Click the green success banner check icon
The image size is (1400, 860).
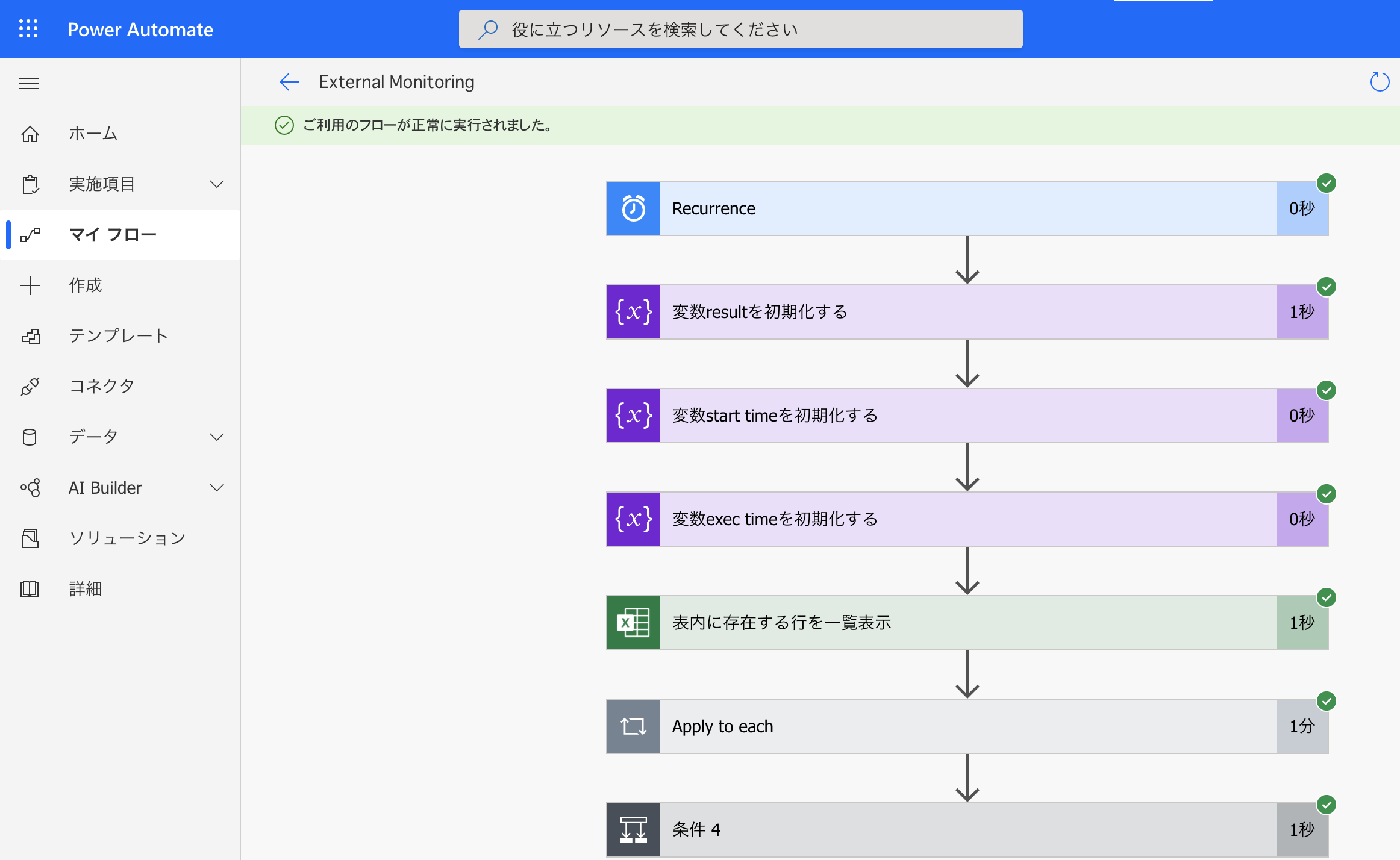point(284,125)
